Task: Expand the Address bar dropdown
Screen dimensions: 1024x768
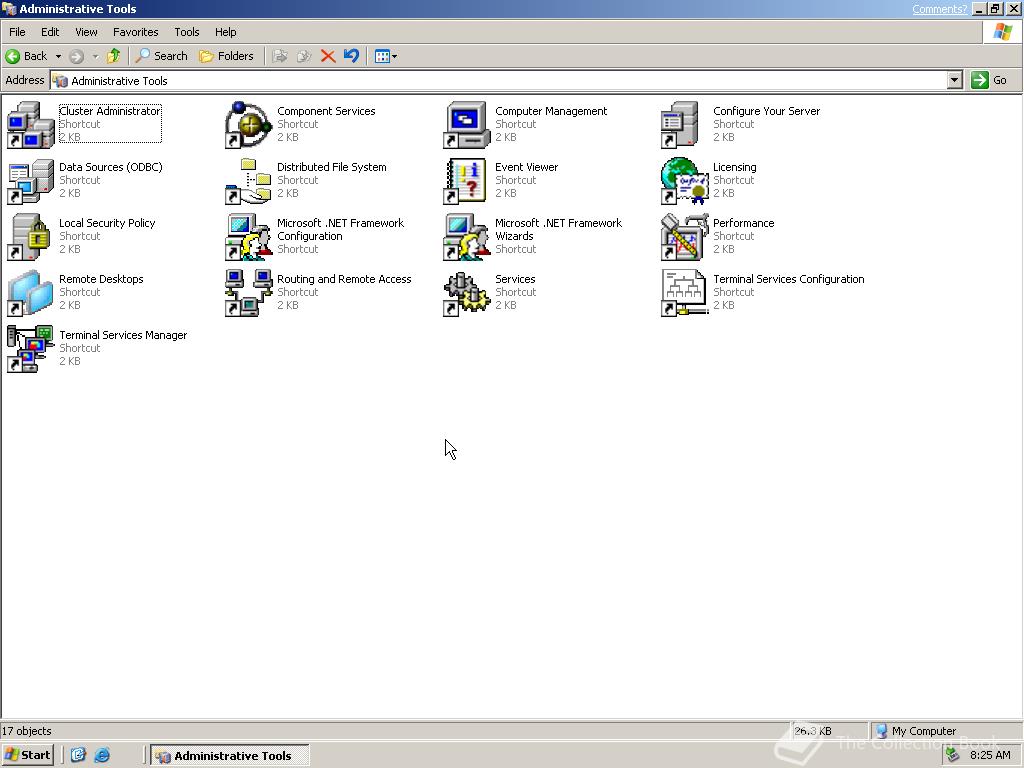Action: (955, 80)
